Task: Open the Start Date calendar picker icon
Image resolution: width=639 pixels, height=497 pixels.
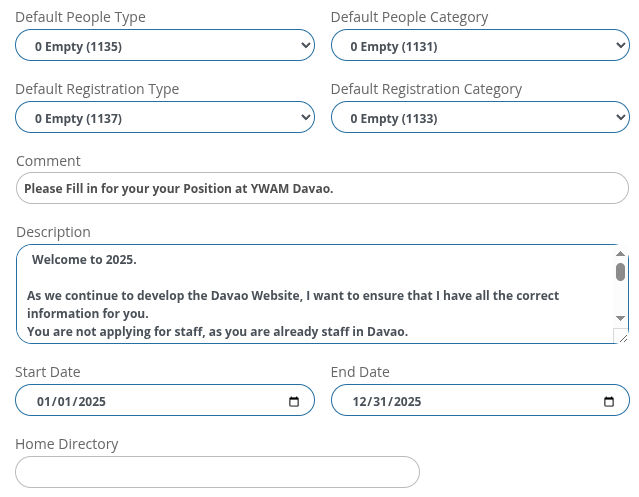Action: point(294,401)
